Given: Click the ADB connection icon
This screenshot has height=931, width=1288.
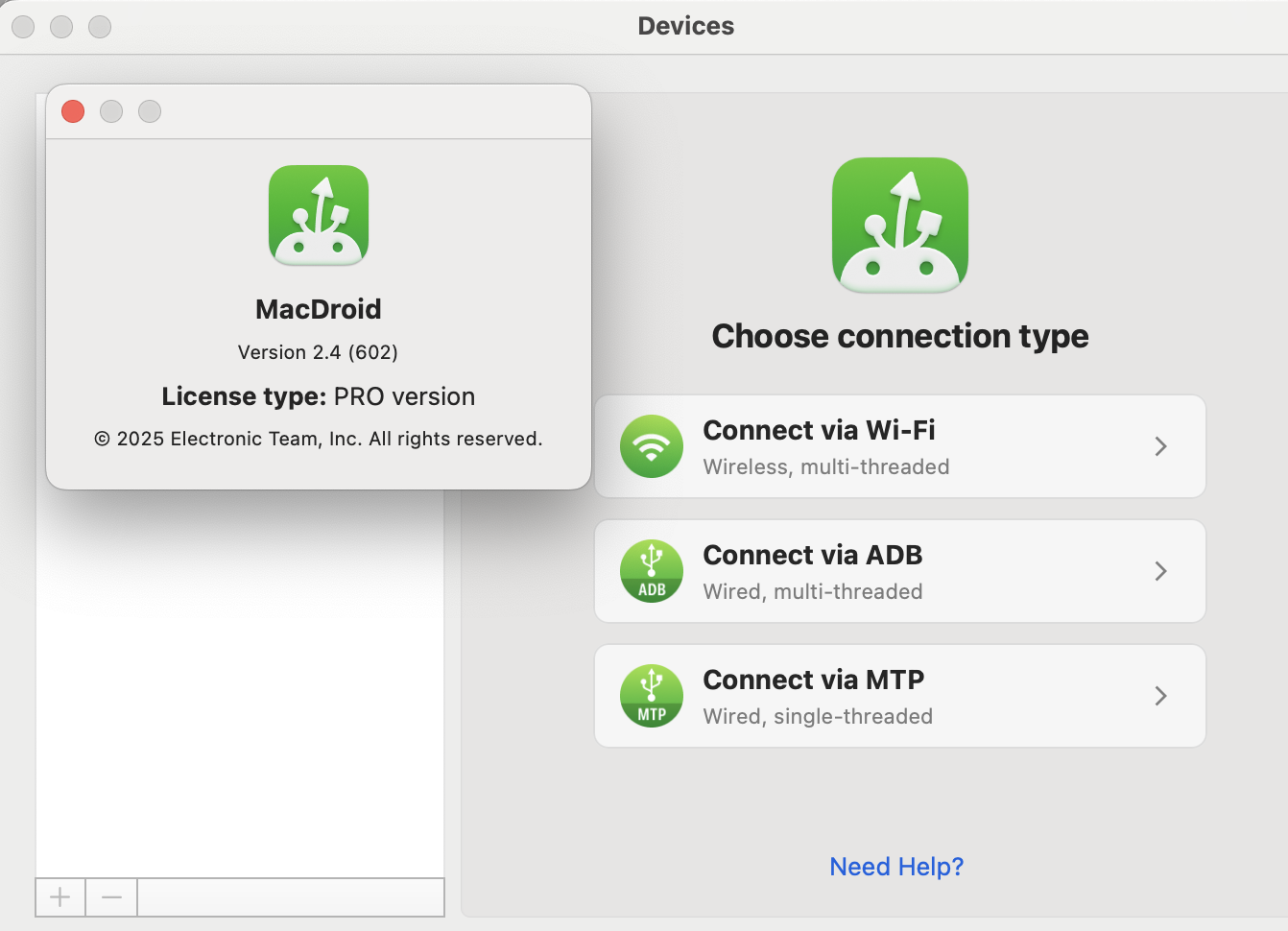Looking at the screenshot, I should (652, 571).
